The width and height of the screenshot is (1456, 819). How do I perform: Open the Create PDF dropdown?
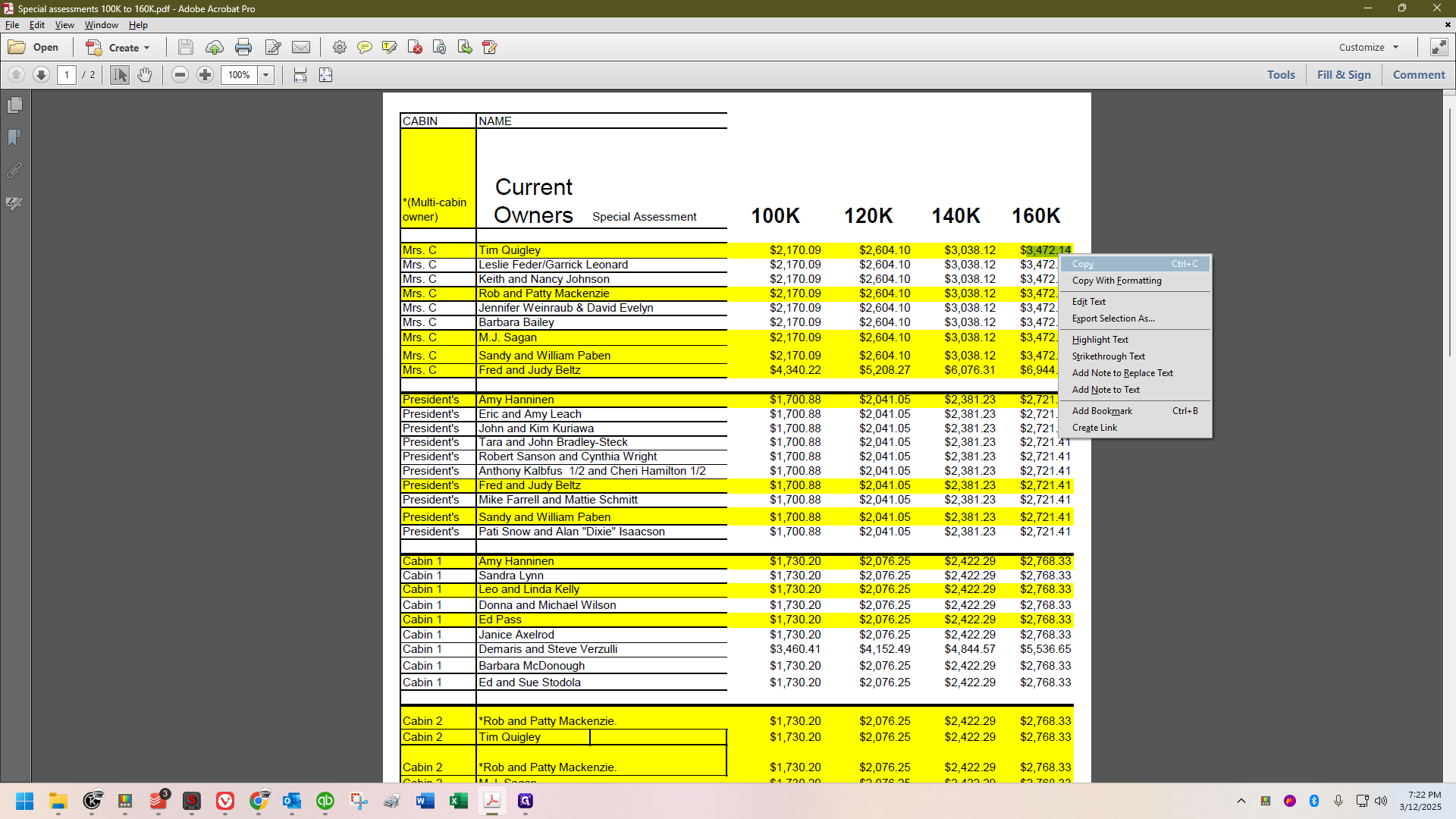click(118, 47)
